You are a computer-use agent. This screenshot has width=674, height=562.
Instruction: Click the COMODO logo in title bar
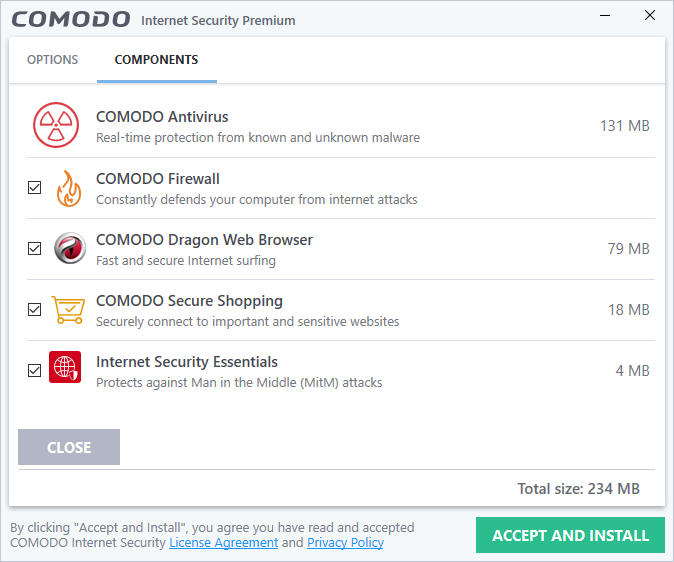pos(71,19)
